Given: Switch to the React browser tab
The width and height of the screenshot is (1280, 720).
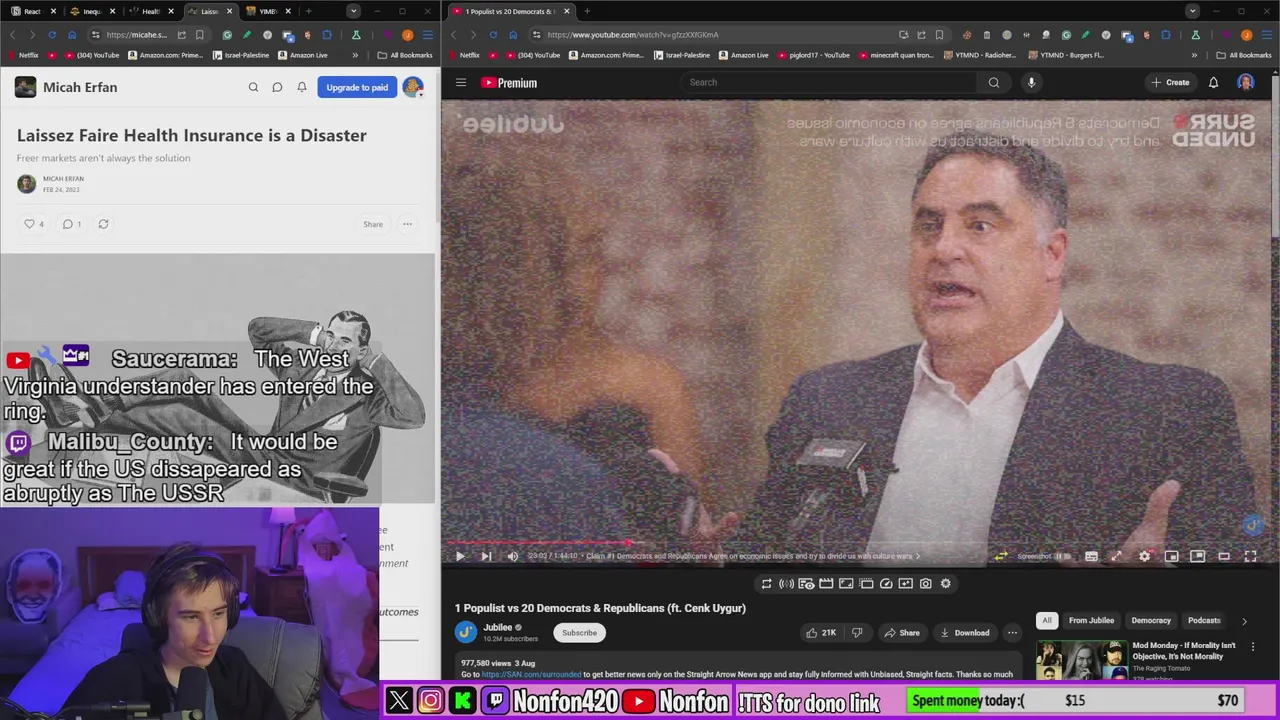Looking at the screenshot, I should pyautogui.click(x=31, y=11).
